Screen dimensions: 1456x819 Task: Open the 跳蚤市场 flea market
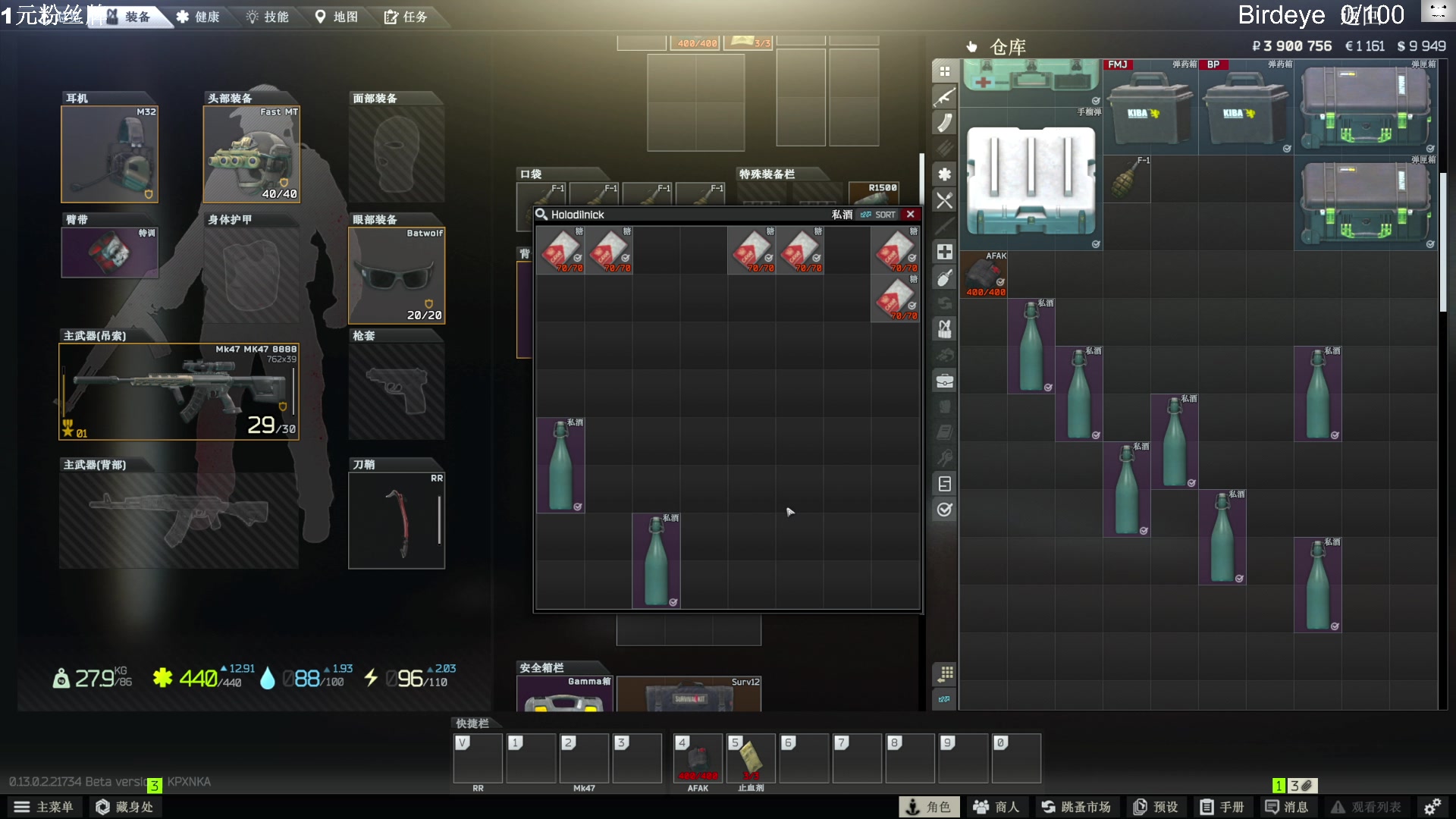1076,807
